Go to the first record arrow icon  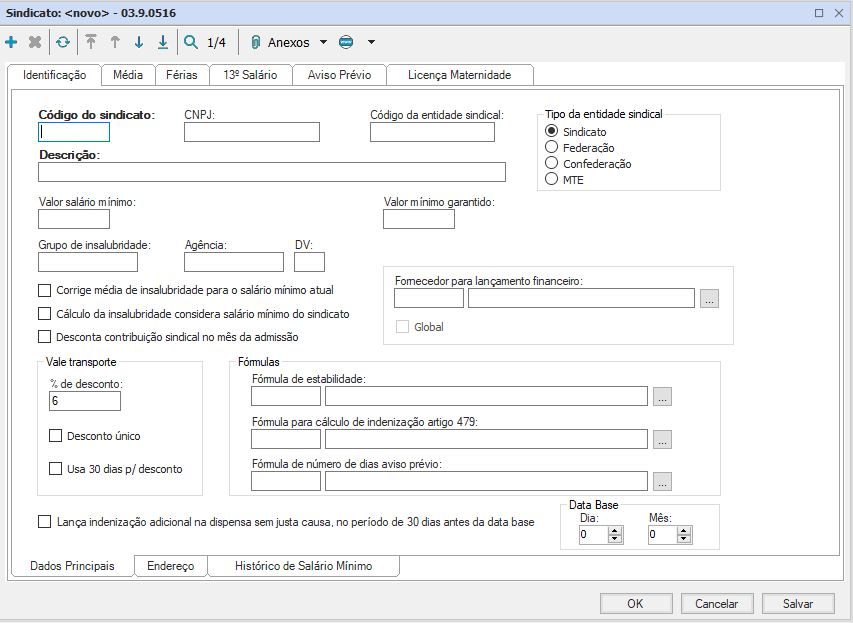(x=91, y=43)
